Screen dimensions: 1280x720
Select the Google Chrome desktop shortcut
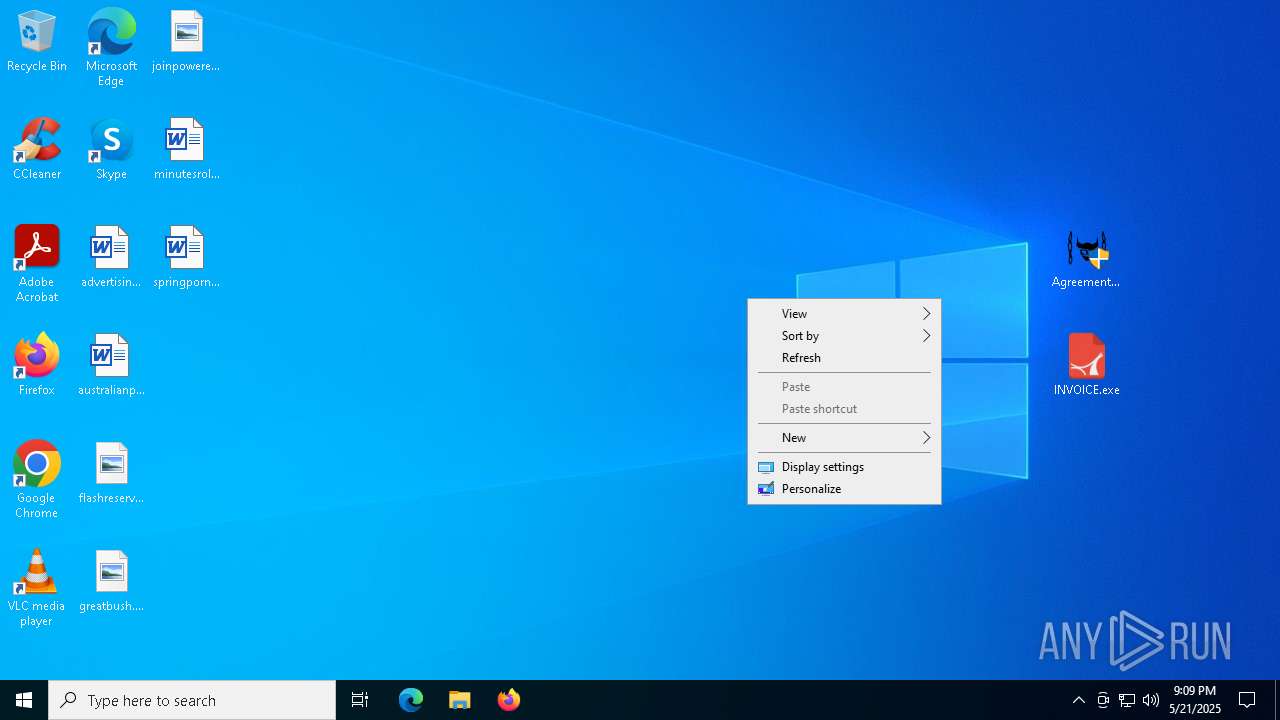(37, 480)
